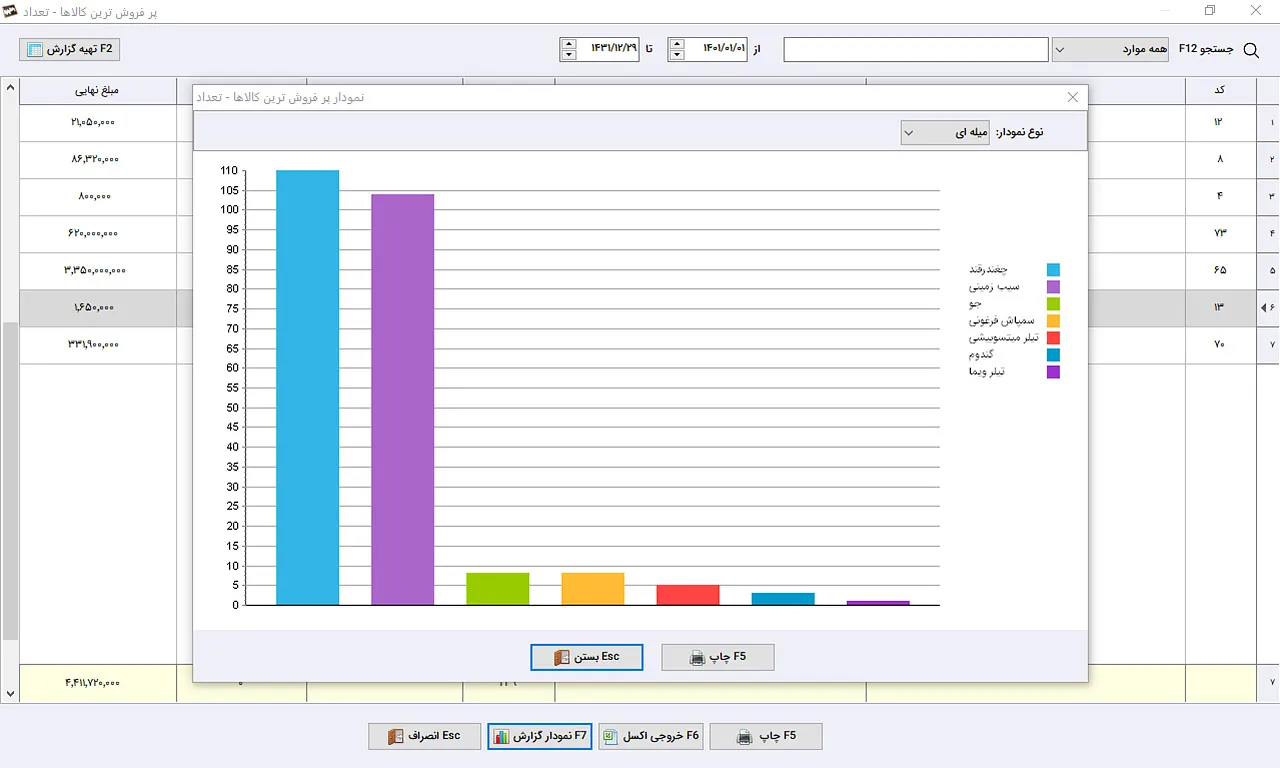Select the amount cell ۳,۳۵۰,۰۰۰,۰۰۰
The height and width of the screenshot is (768, 1280).
(98, 270)
